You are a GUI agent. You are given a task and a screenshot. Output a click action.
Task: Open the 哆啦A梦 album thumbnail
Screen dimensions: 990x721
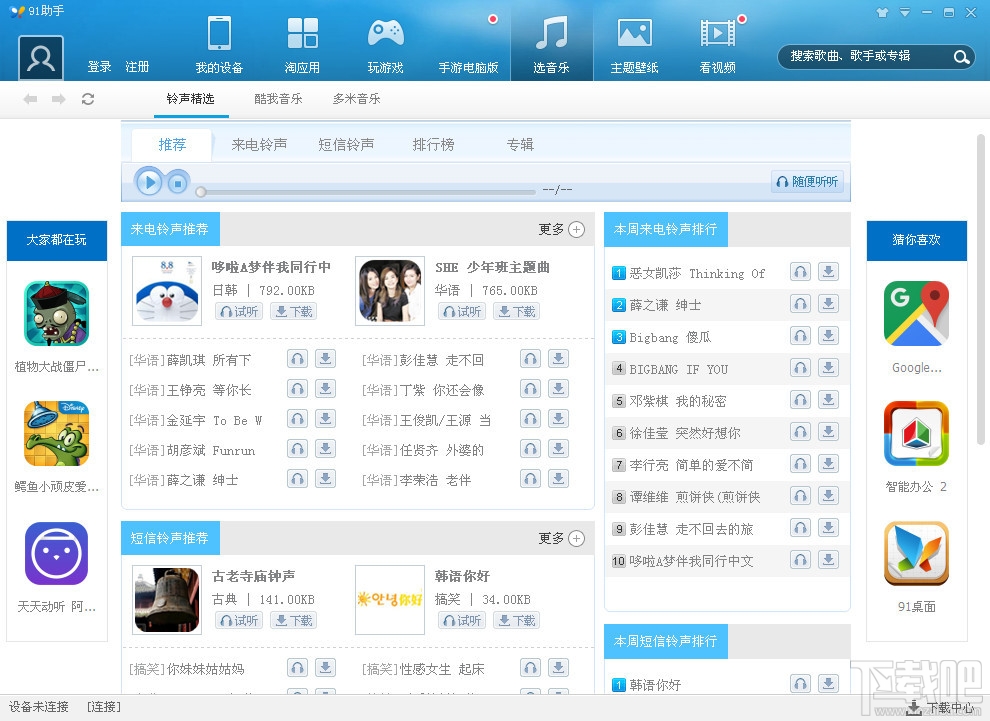point(167,291)
